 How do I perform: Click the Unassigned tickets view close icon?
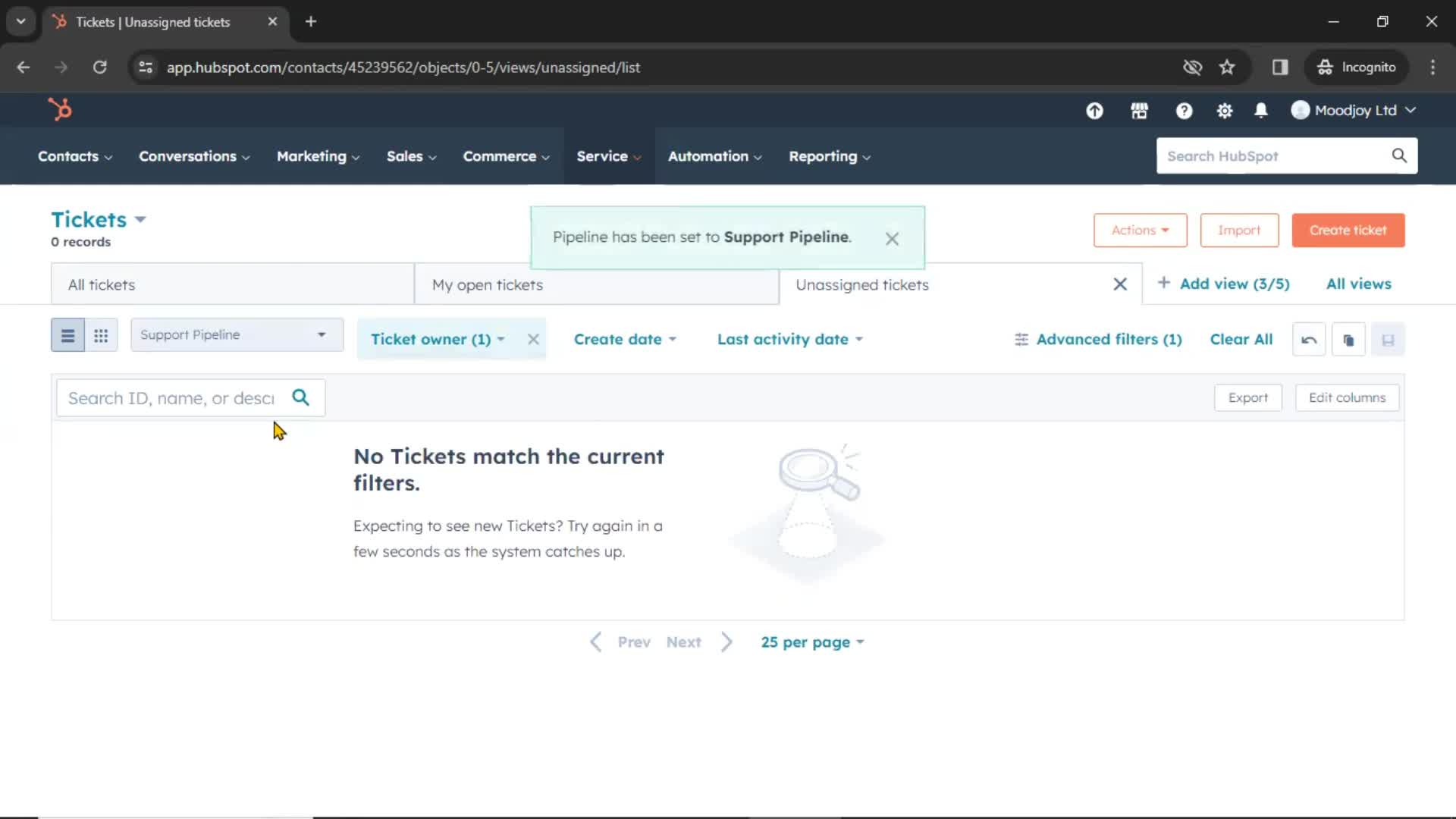pos(1120,284)
